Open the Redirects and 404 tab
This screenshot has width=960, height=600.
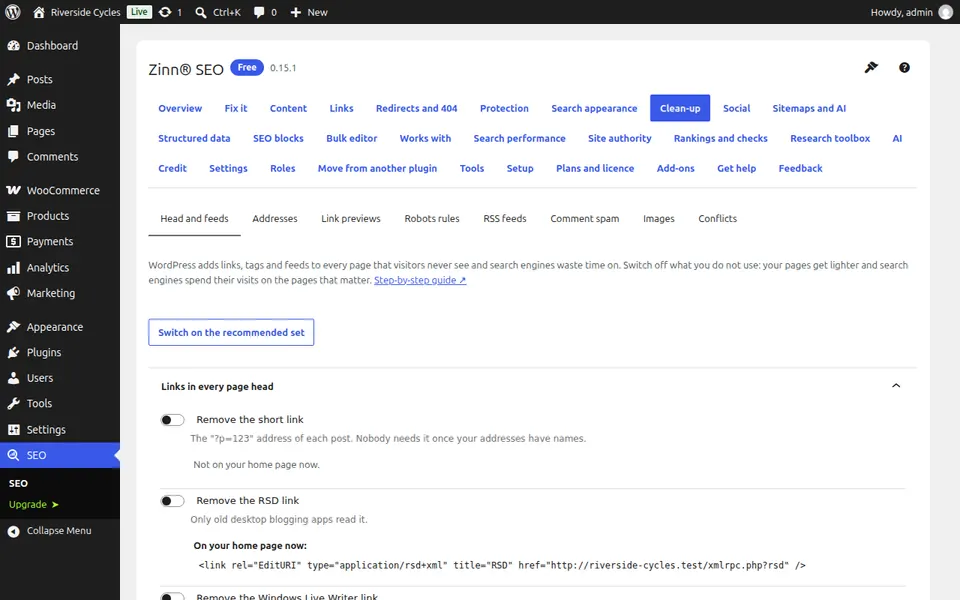point(416,108)
